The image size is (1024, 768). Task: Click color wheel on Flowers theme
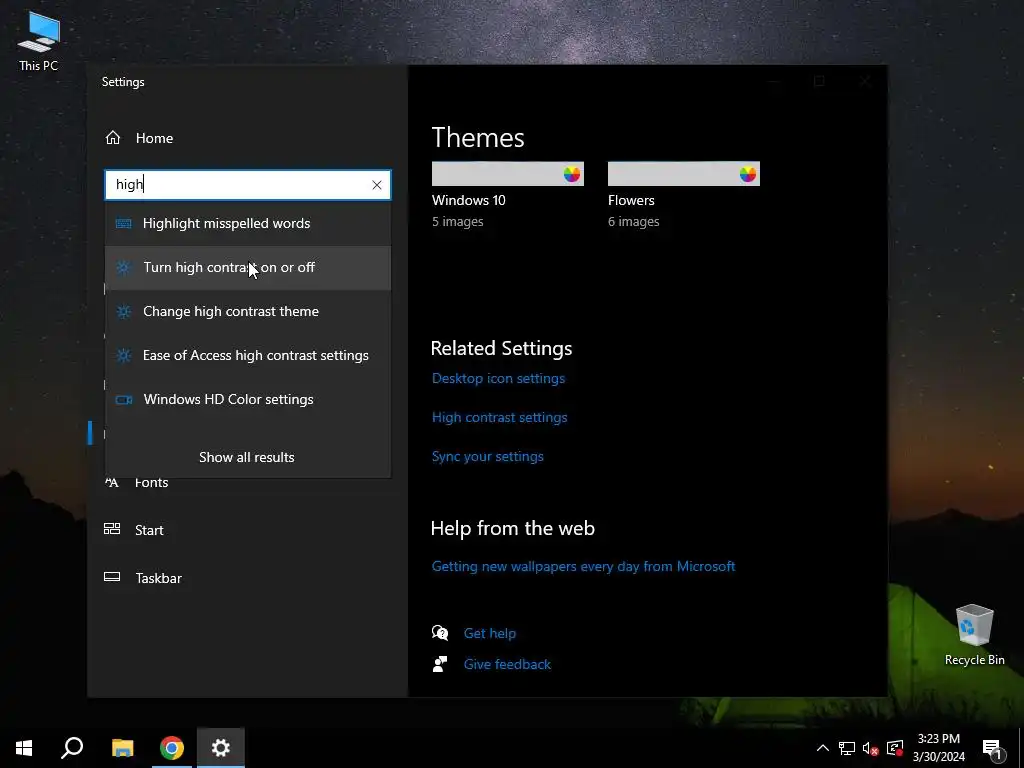pyautogui.click(x=748, y=174)
